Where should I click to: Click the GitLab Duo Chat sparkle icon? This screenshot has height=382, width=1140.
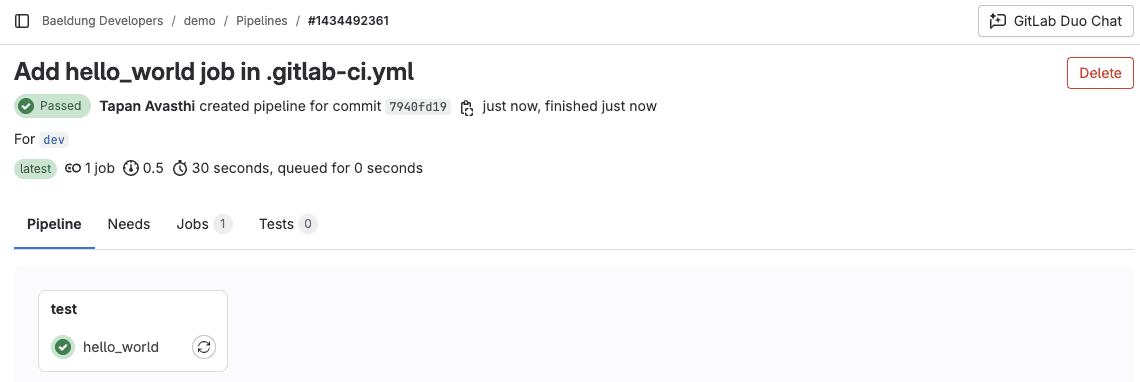pos(998,21)
